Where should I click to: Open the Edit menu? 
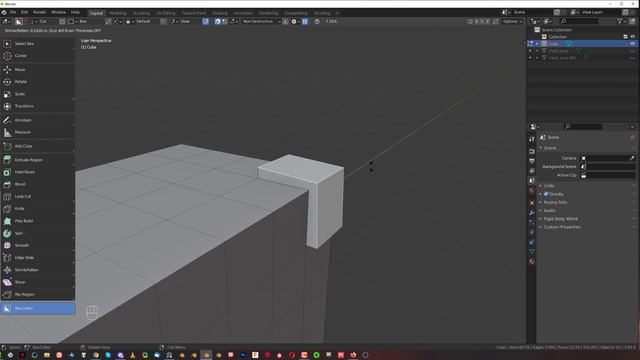tap(24, 13)
